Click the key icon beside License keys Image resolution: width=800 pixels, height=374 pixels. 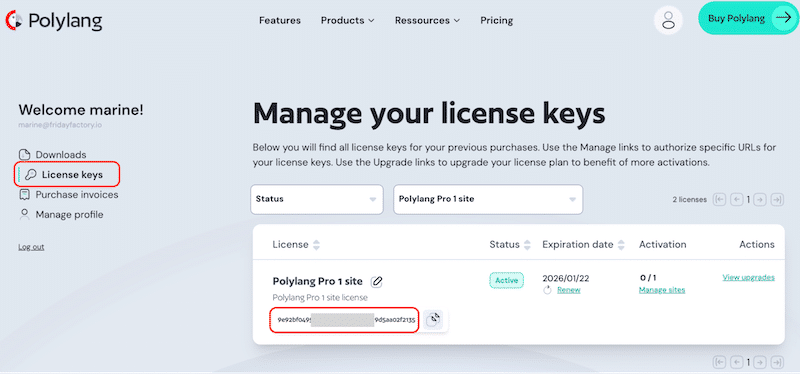[31, 175]
